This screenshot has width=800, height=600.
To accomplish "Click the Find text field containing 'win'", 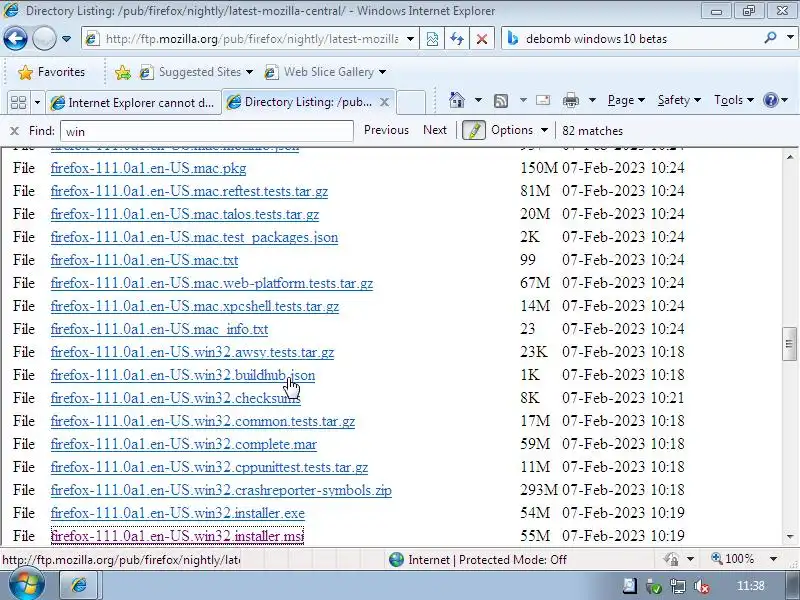I will [x=207, y=131].
